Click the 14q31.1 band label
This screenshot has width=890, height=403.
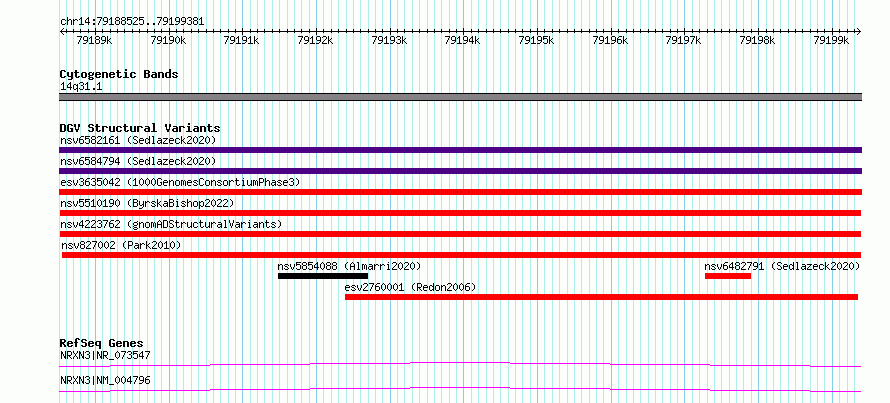click(81, 87)
